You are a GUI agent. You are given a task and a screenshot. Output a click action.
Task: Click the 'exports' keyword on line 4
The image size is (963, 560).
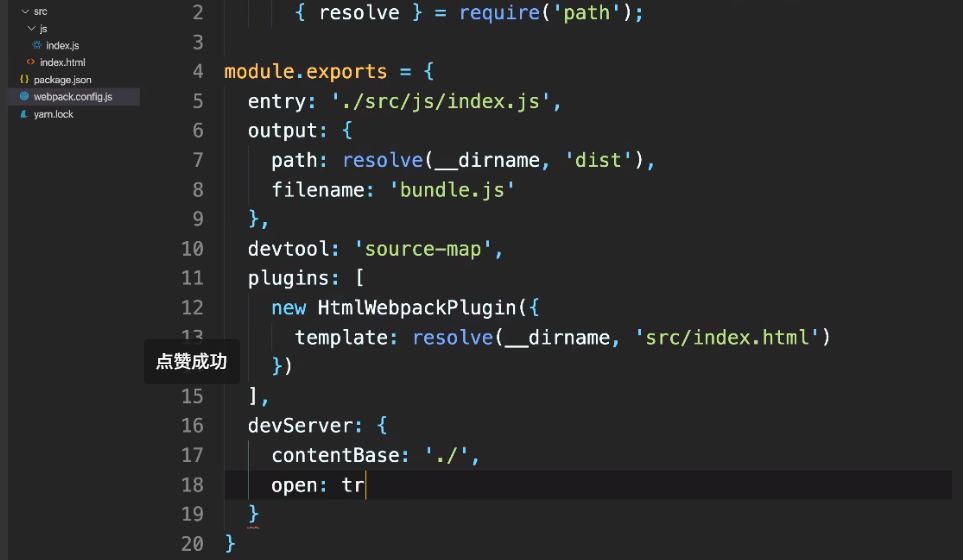click(346, 71)
